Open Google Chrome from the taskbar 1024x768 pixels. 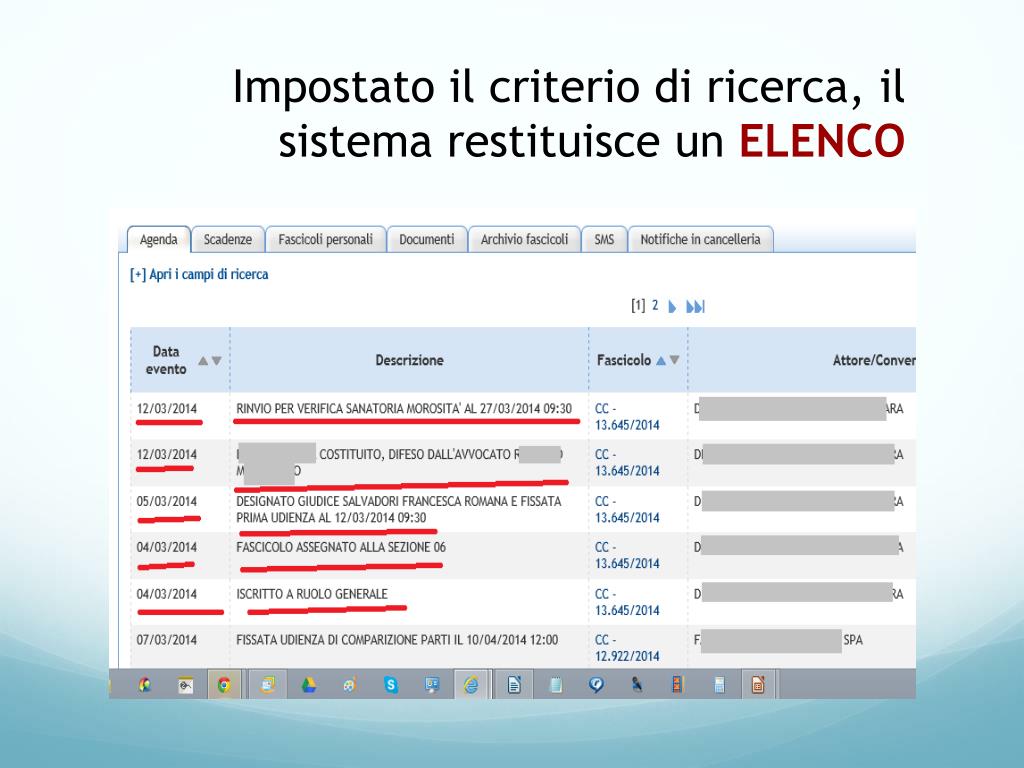pyautogui.click(x=224, y=685)
